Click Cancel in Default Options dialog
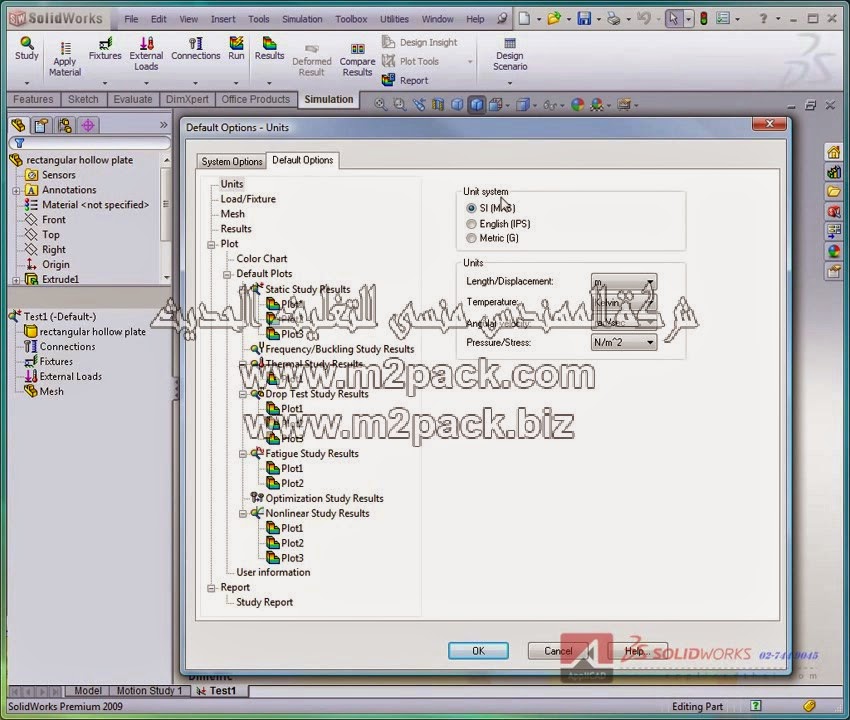Screen dimensions: 850x720 558,651
